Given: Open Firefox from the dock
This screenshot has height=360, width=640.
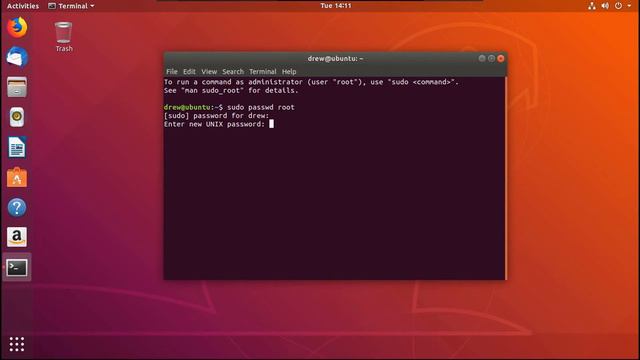Looking at the screenshot, I should tap(17, 27).
